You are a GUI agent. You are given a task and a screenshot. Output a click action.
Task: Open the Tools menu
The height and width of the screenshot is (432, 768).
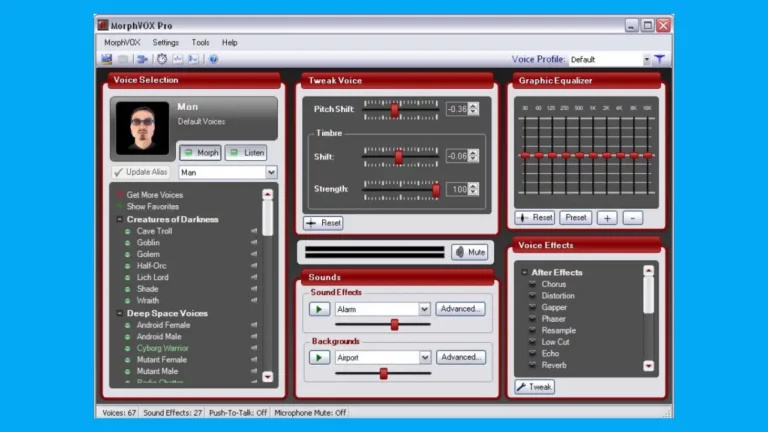point(201,43)
